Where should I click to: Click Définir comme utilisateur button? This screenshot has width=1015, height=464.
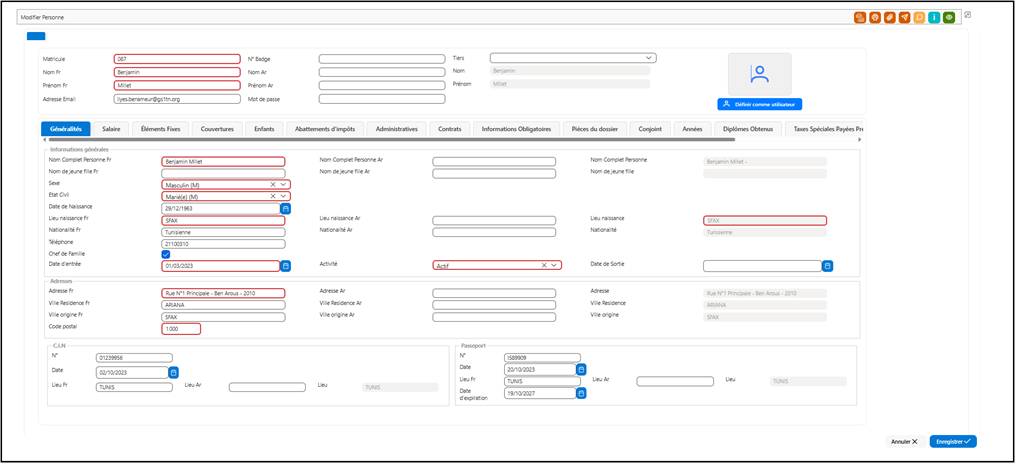[760, 104]
